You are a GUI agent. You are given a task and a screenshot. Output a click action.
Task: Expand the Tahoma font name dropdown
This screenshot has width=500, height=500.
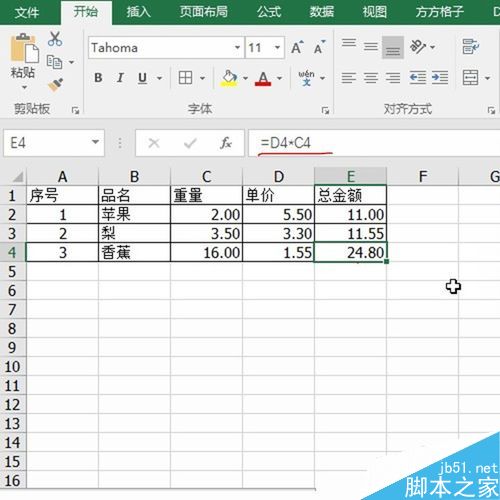tap(237, 47)
